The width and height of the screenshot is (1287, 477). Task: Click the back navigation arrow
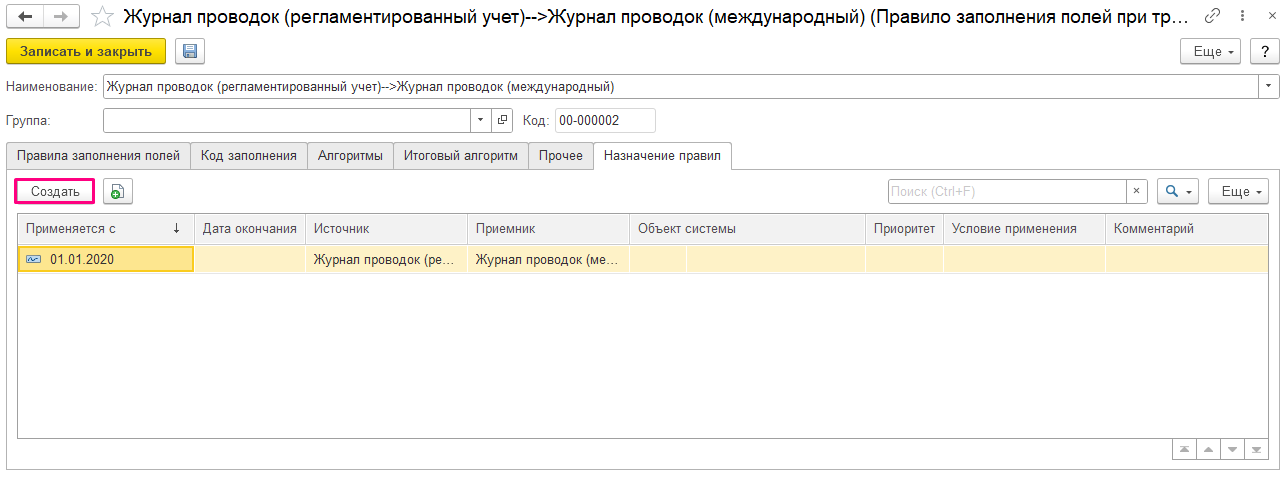pyautogui.click(x=25, y=17)
